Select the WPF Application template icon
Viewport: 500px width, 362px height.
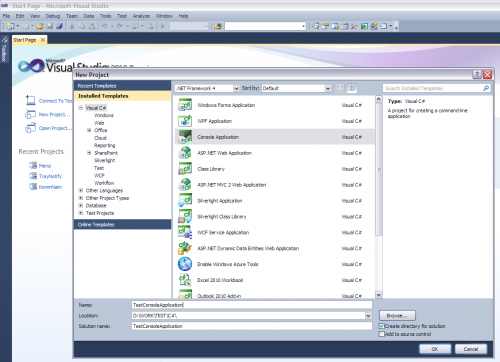click(x=185, y=121)
